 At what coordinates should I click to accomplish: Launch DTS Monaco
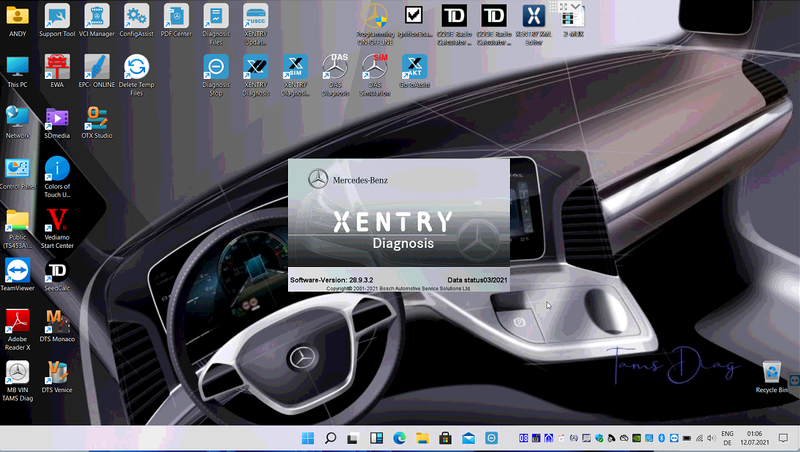(57, 325)
